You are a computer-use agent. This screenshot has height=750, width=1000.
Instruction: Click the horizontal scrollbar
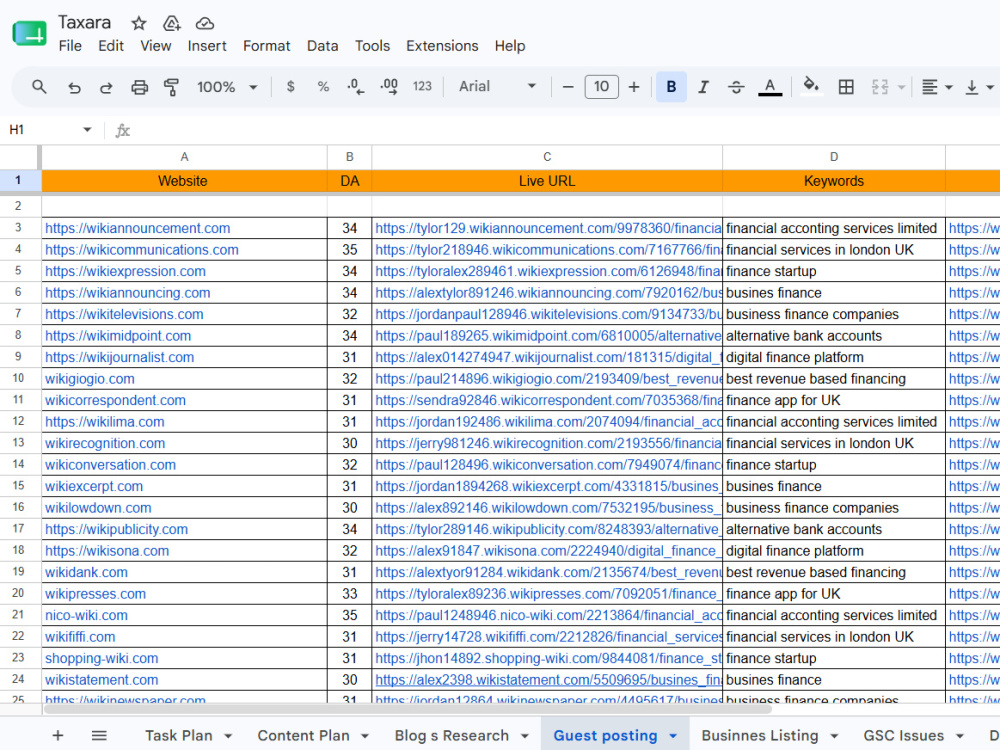(x=408, y=709)
